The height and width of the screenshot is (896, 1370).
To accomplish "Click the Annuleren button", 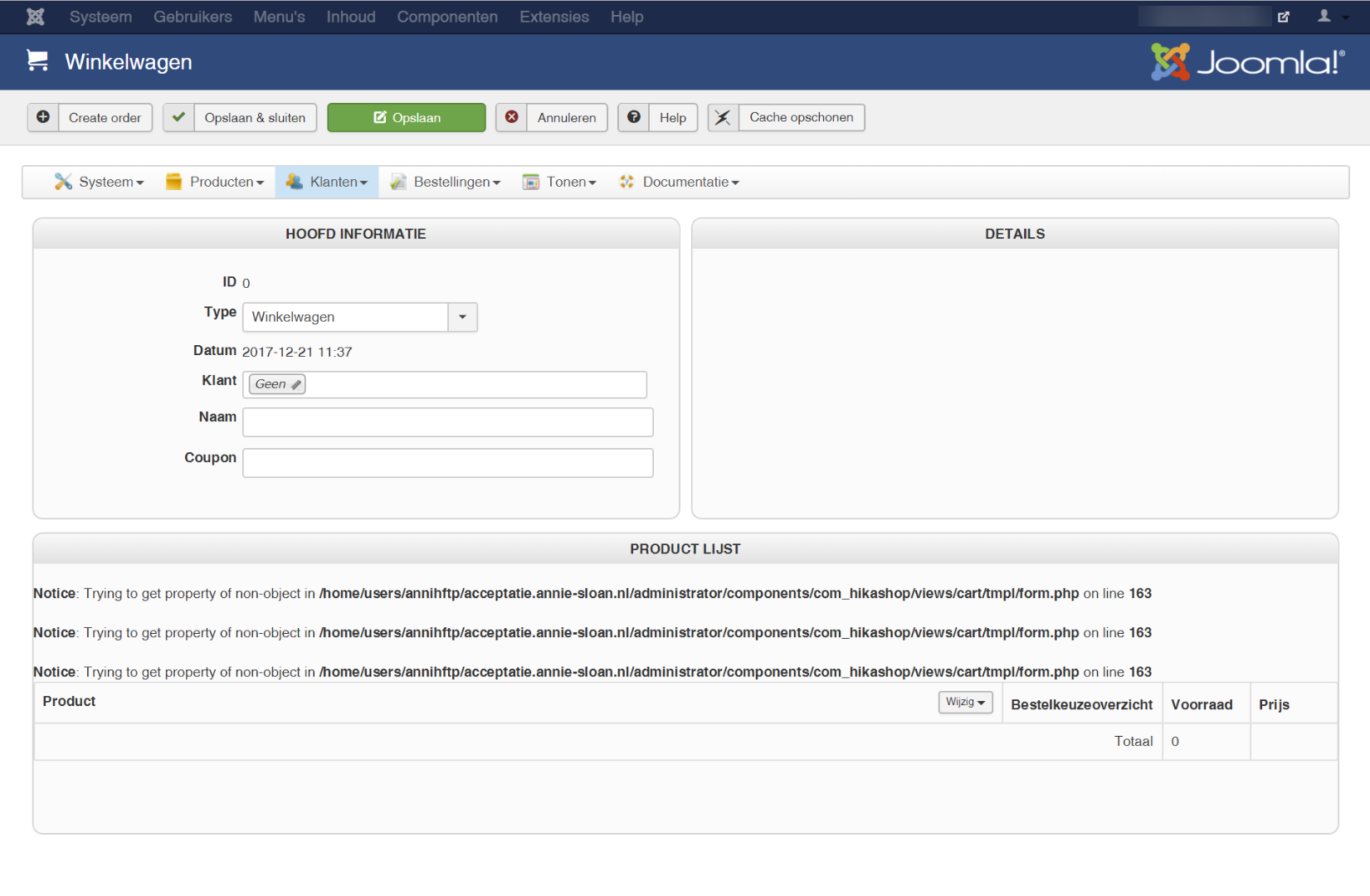I will coord(552,117).
